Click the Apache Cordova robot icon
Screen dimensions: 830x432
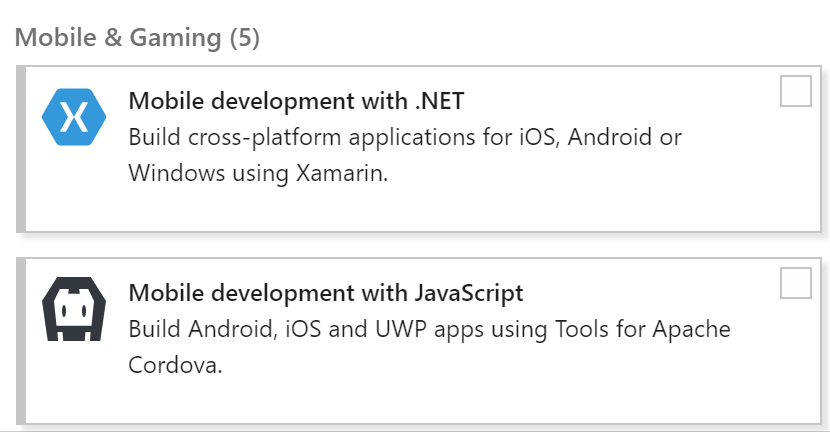tap(73, 310)
